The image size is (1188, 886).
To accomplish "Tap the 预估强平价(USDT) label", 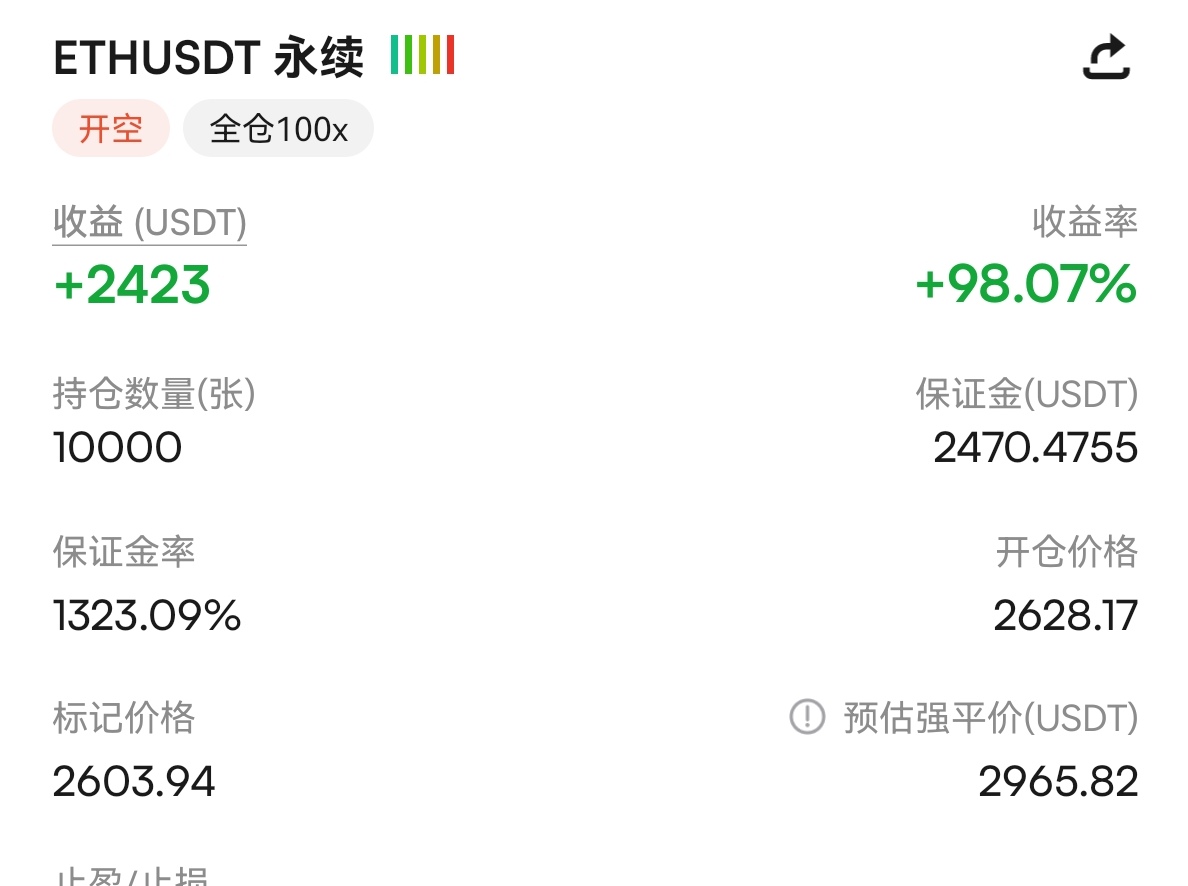I will pos(990,718).
